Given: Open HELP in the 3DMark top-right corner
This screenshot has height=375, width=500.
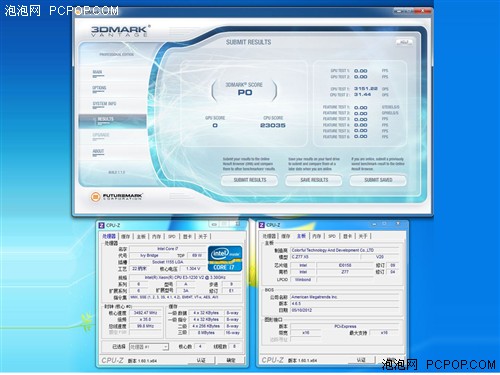Looking at the screenshot, I should 404,42.
